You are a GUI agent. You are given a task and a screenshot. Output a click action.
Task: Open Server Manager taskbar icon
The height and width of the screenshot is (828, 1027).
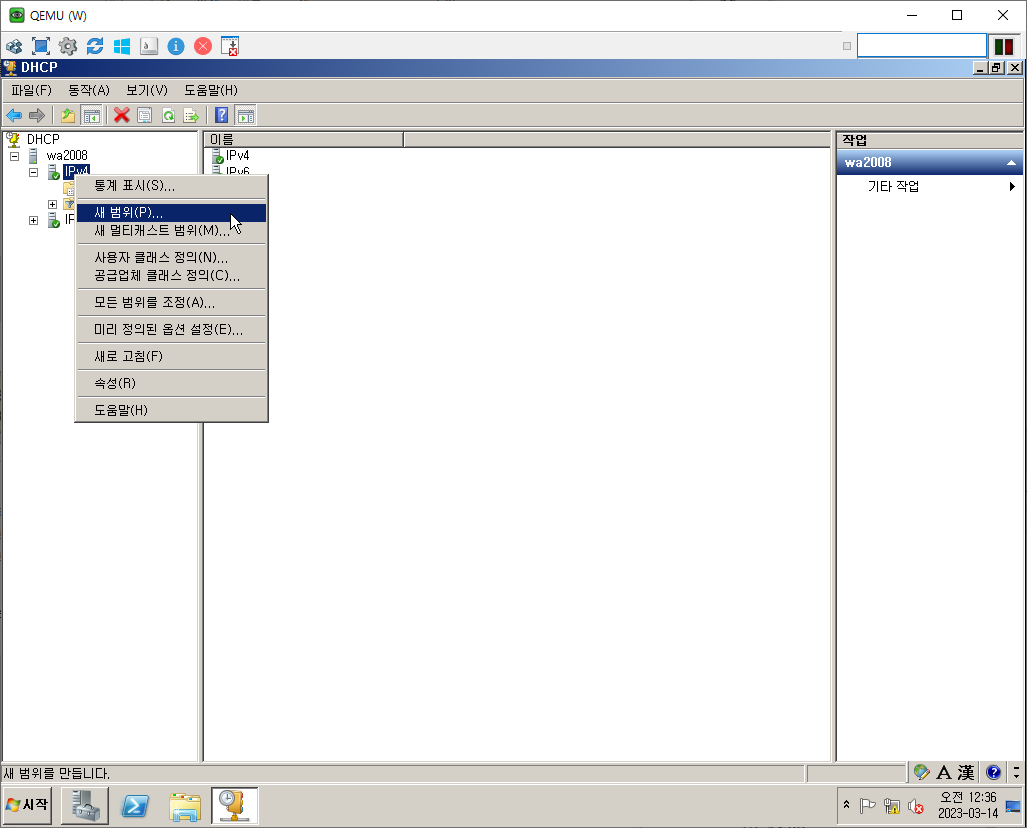click(85, 805)
